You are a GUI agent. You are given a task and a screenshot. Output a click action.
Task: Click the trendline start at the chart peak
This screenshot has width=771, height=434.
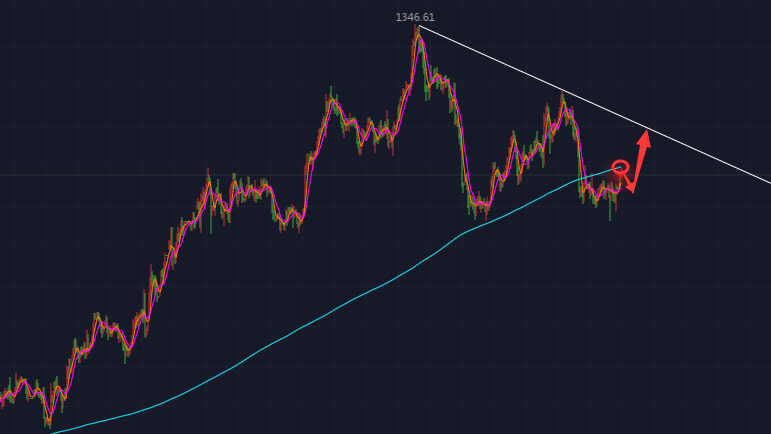point(420,27)
